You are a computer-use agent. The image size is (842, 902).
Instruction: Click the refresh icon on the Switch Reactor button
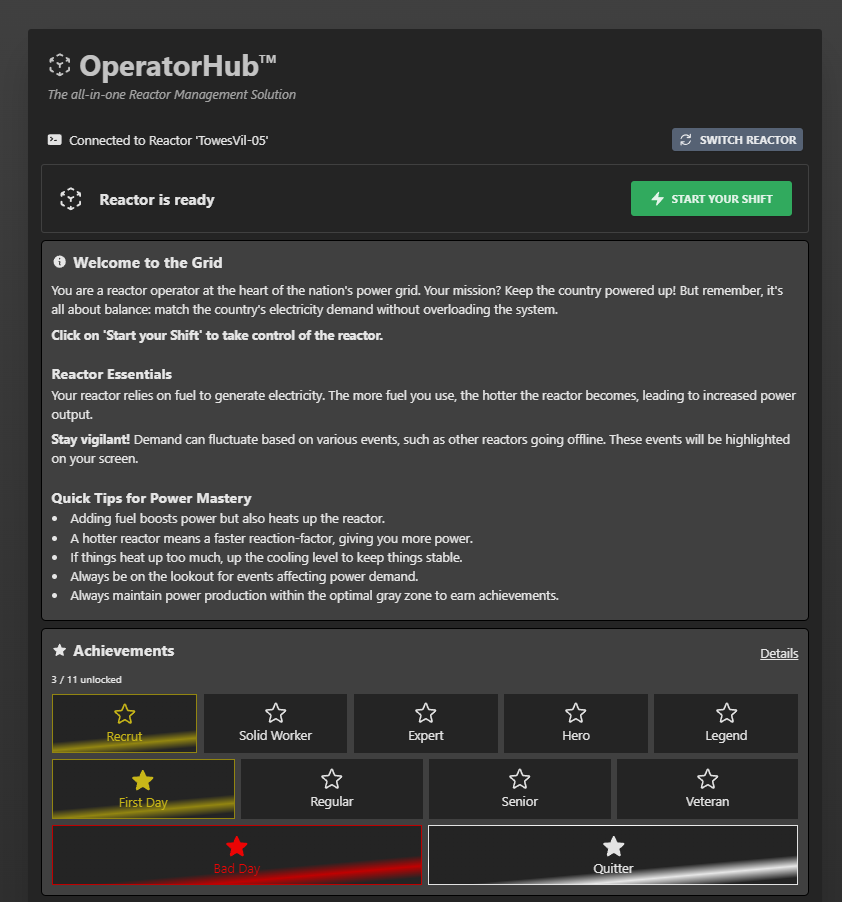point(685,139)
